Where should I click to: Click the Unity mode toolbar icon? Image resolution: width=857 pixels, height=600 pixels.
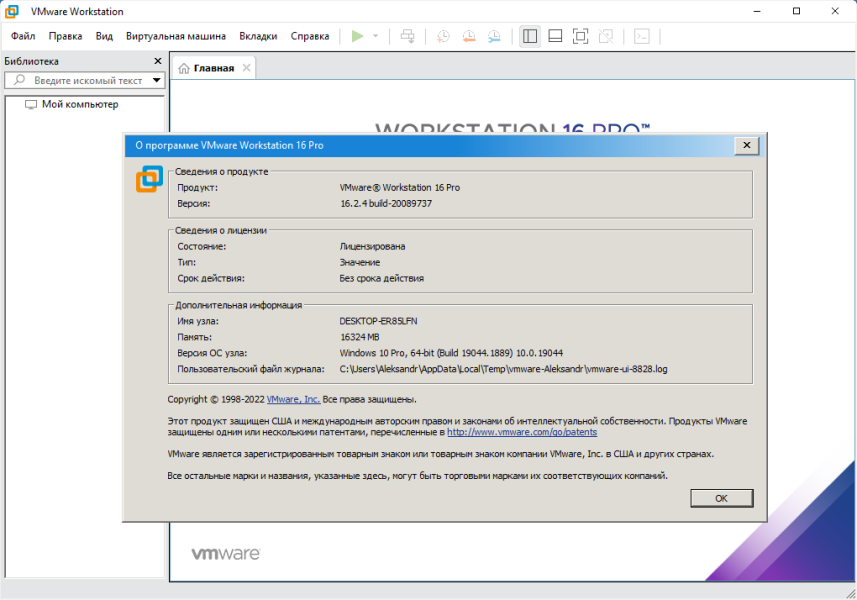[606, 36]
